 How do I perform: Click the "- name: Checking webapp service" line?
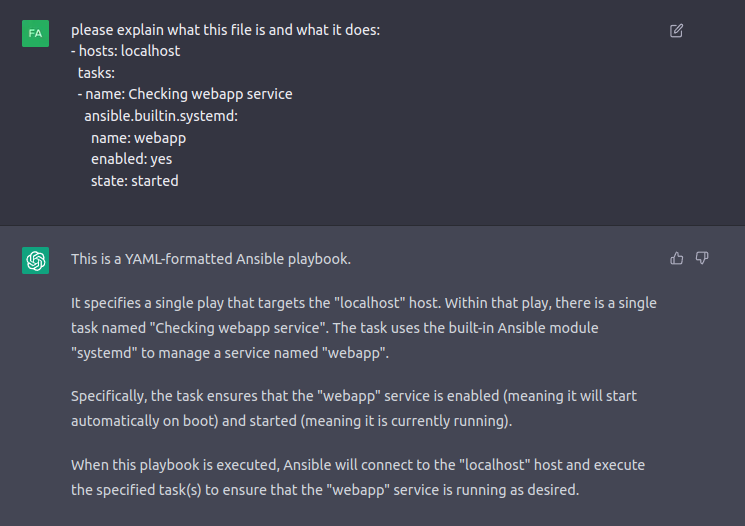tap(184, 94)
